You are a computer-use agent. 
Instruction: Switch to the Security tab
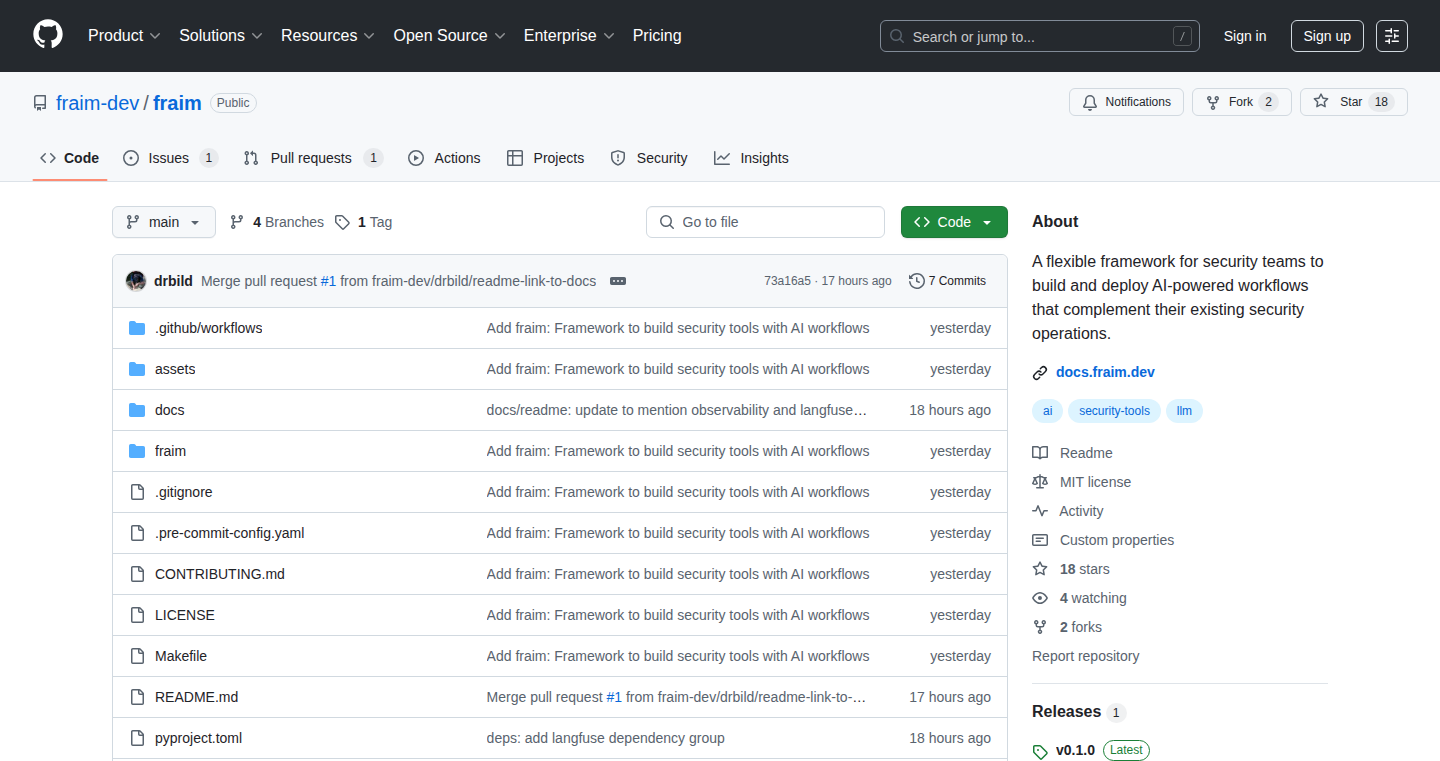point(649,158)
